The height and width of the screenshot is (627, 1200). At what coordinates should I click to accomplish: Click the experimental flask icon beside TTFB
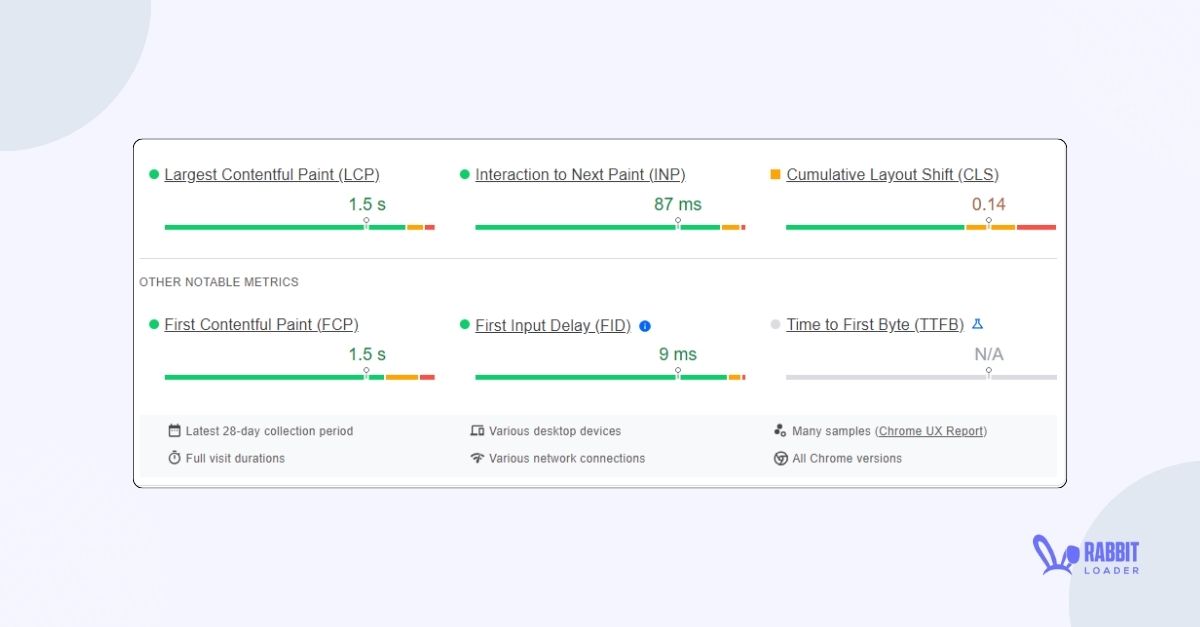[977, 323]
